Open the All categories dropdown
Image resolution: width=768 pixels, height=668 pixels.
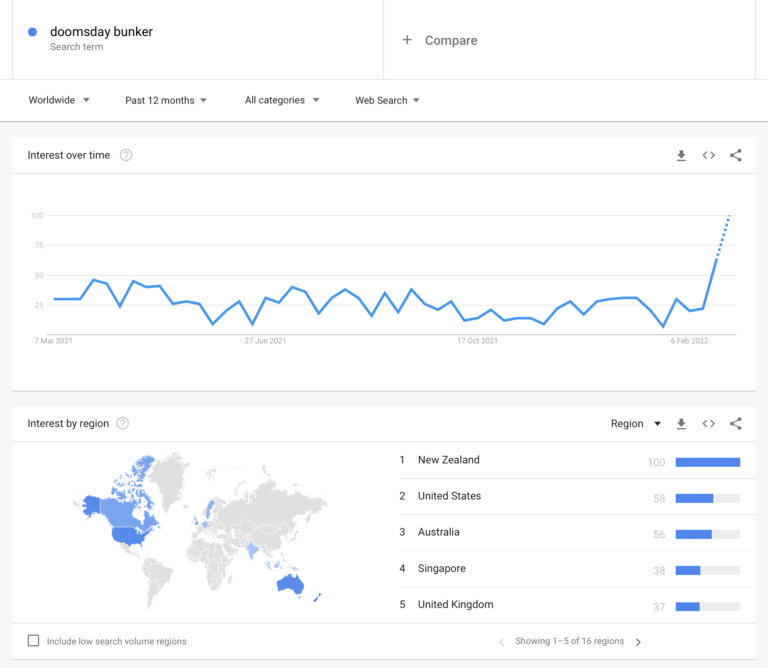[x=282, y=100]
